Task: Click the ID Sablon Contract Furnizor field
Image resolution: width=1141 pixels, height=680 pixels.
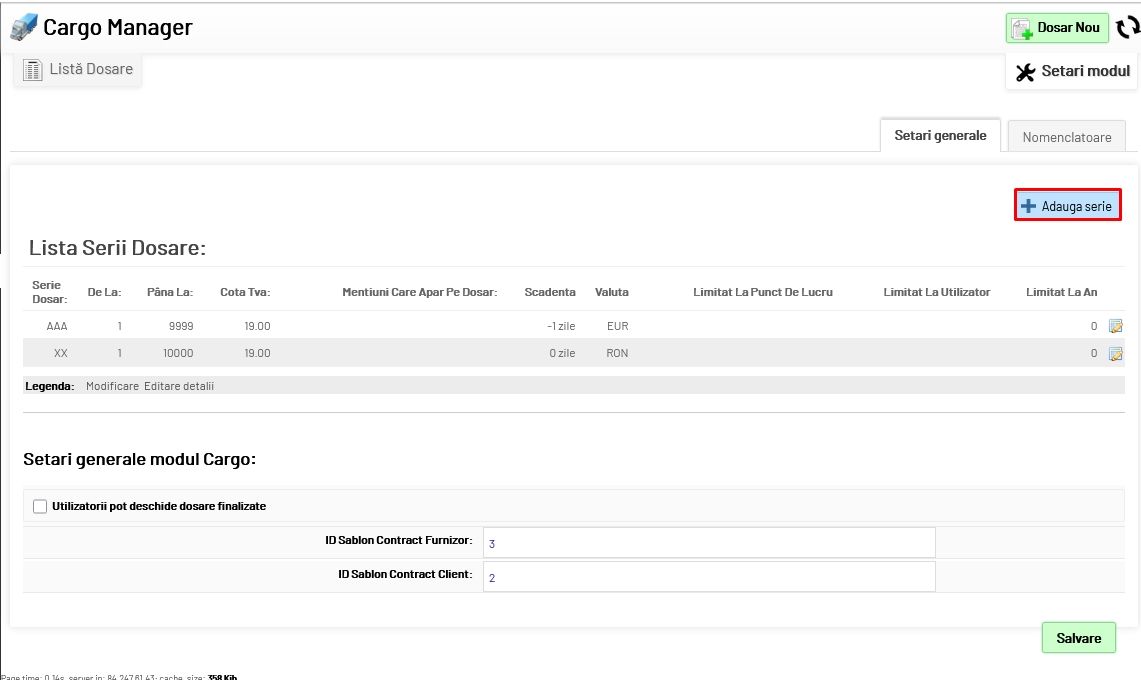Action: pyautogui.click(x=708, y=543)
